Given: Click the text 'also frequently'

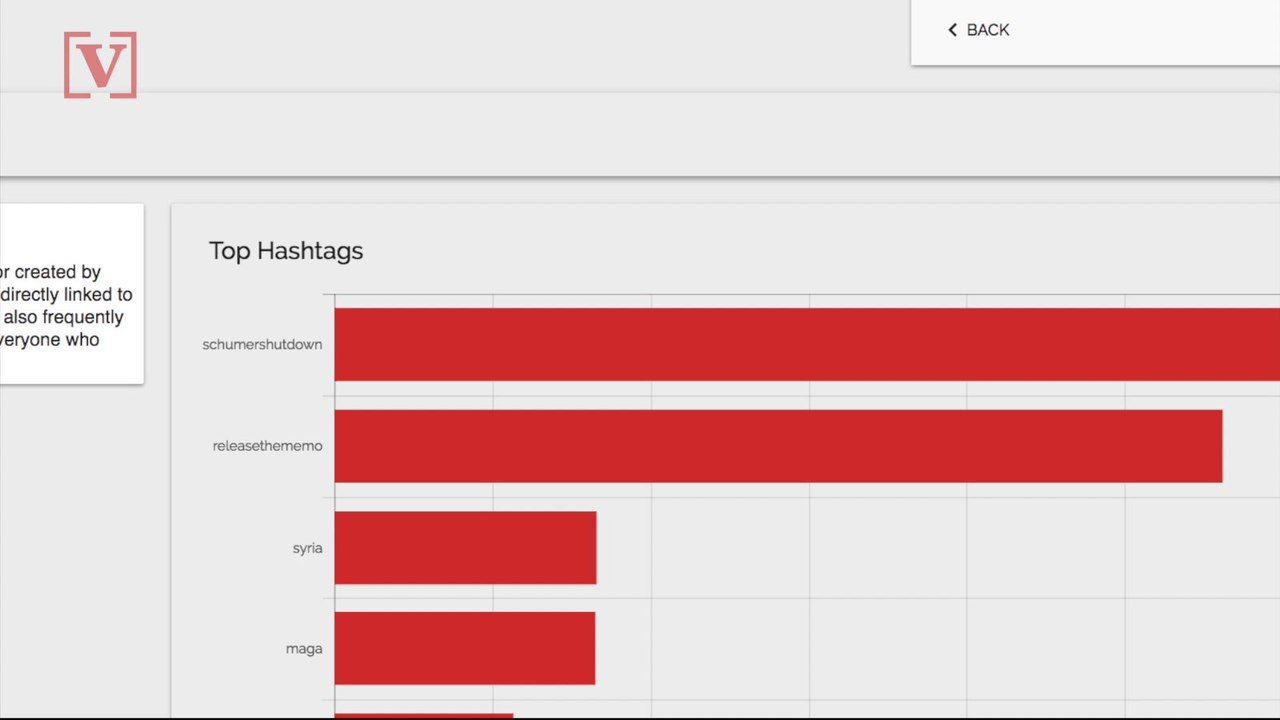Looking at the screenshot, I should pyautogui.click(x=62, y=317).
